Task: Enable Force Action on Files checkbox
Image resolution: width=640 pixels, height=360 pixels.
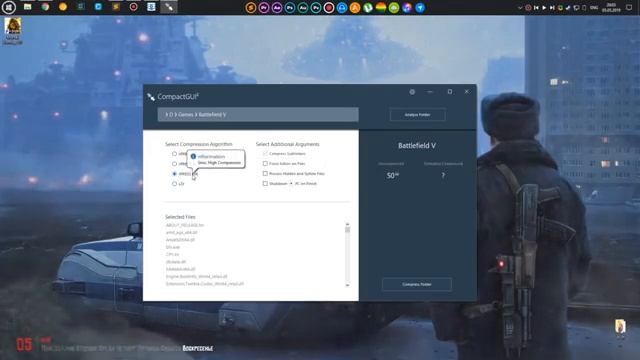Action: point(265,163)
